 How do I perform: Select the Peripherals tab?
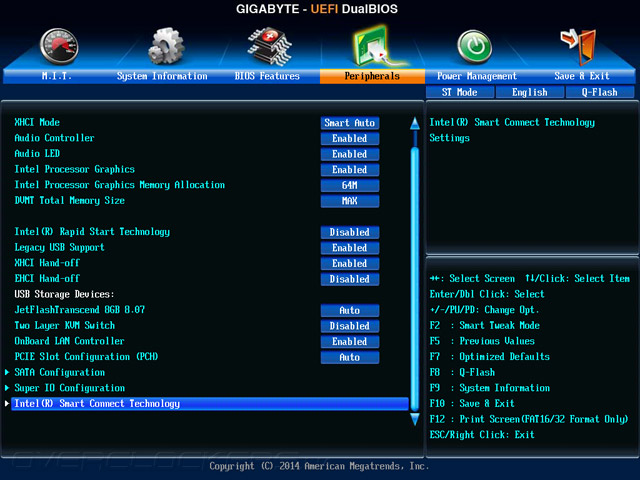pyautogui.click(x=372, y=76)
